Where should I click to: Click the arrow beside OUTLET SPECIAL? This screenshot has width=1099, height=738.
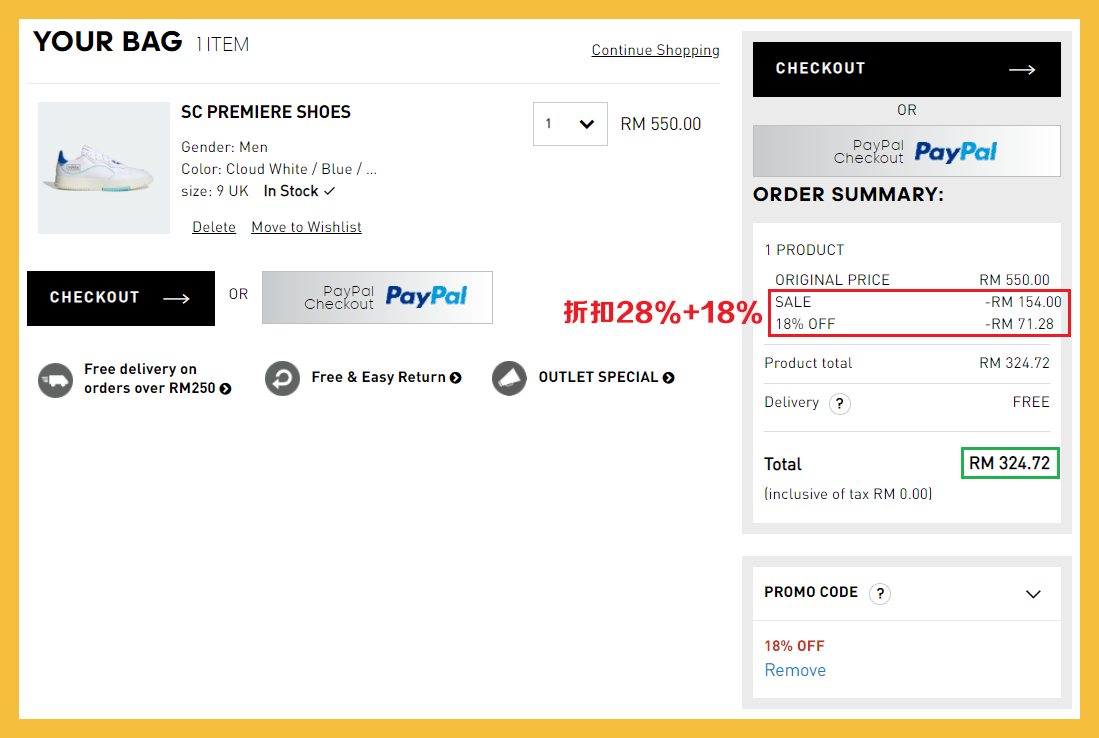pyautogui.click(x=669, y=378)
